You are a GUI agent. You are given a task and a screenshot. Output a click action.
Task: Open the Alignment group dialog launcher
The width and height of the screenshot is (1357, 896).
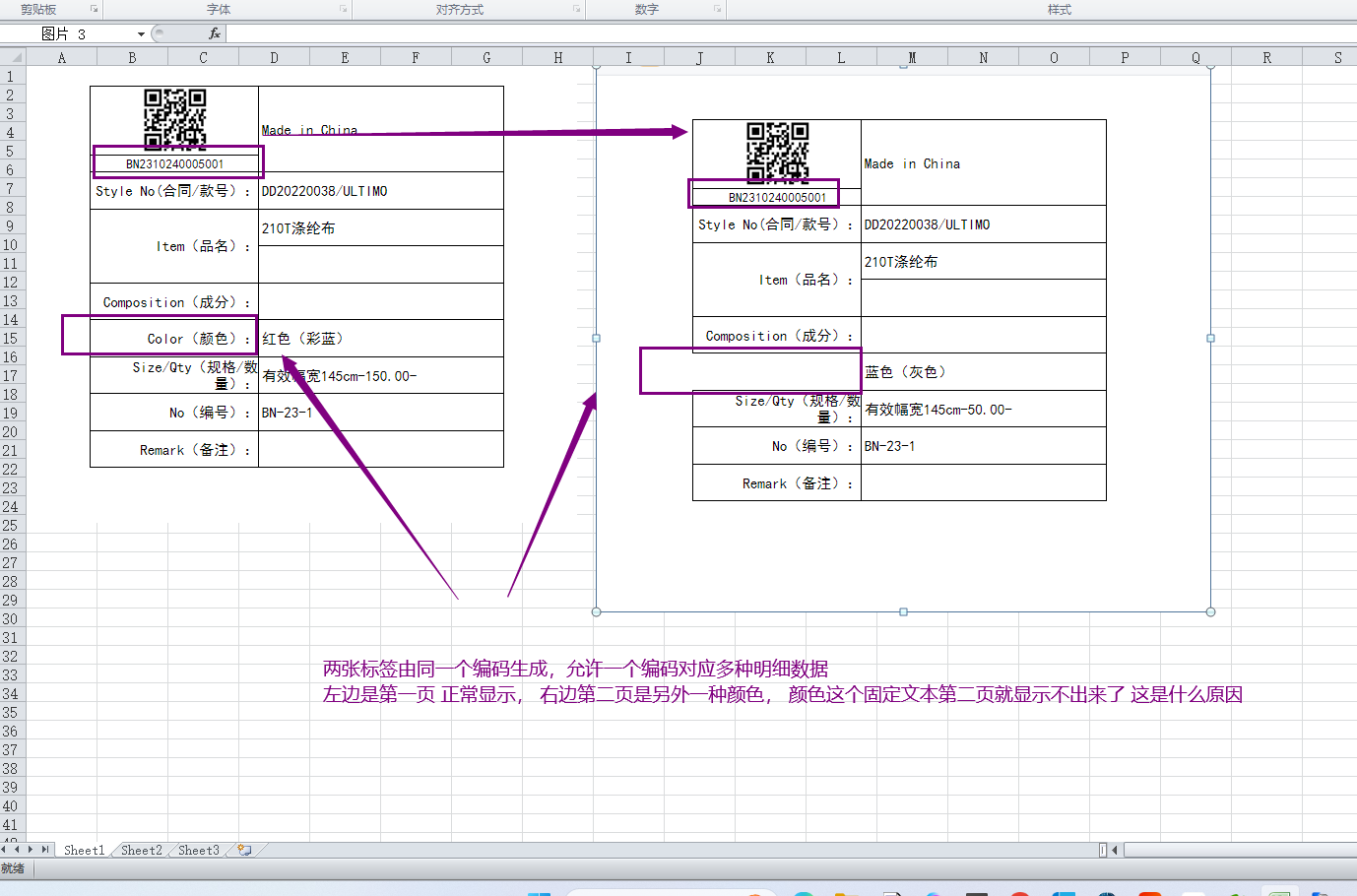pos(577,9)
